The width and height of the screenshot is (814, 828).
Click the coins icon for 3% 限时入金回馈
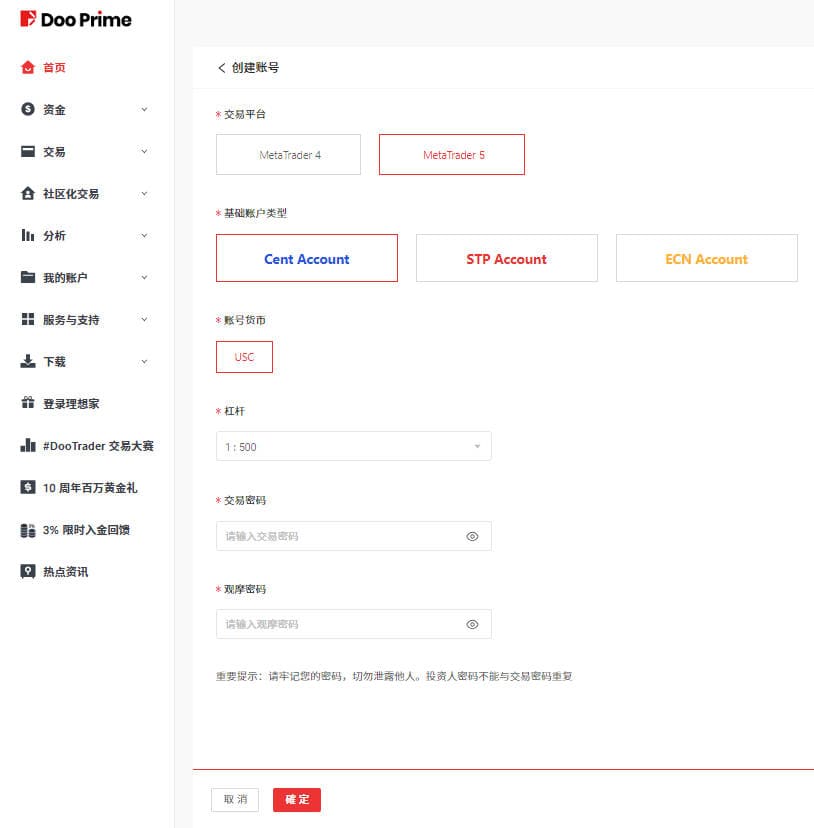click(27, 530)
